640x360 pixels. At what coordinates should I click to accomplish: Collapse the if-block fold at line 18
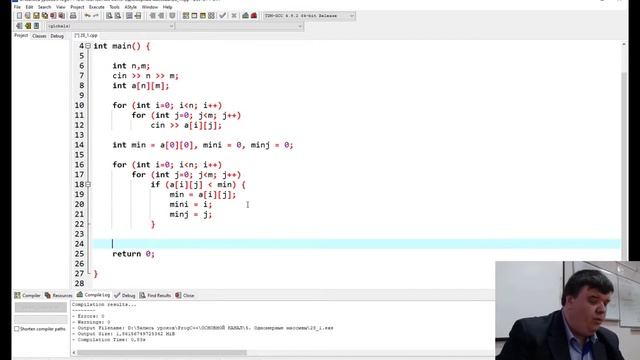[x=88, y=184]
